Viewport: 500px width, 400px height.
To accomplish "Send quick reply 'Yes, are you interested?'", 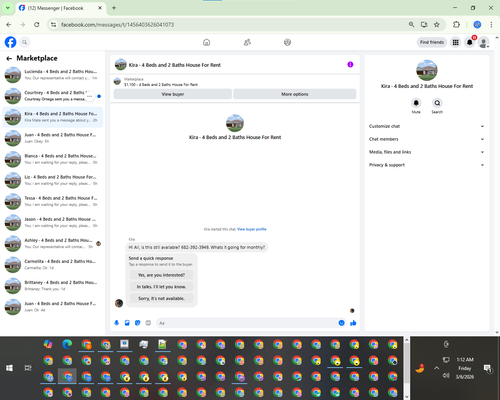I will coord(161,275).
